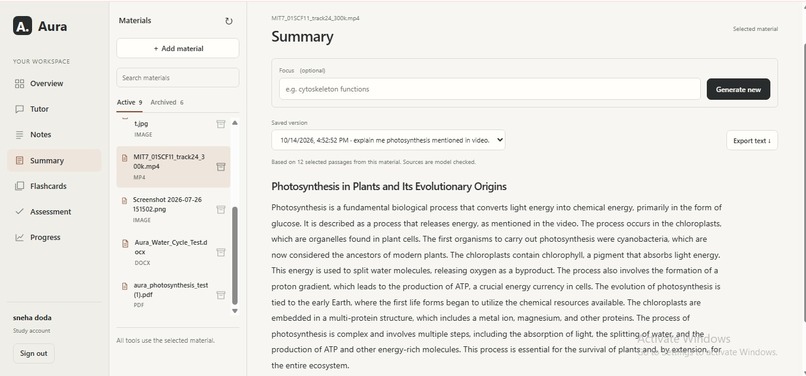Archive Aura_Water_Cycle_Test.docx material
Screen dimensions: 806x376
click(x=221, y=252)
